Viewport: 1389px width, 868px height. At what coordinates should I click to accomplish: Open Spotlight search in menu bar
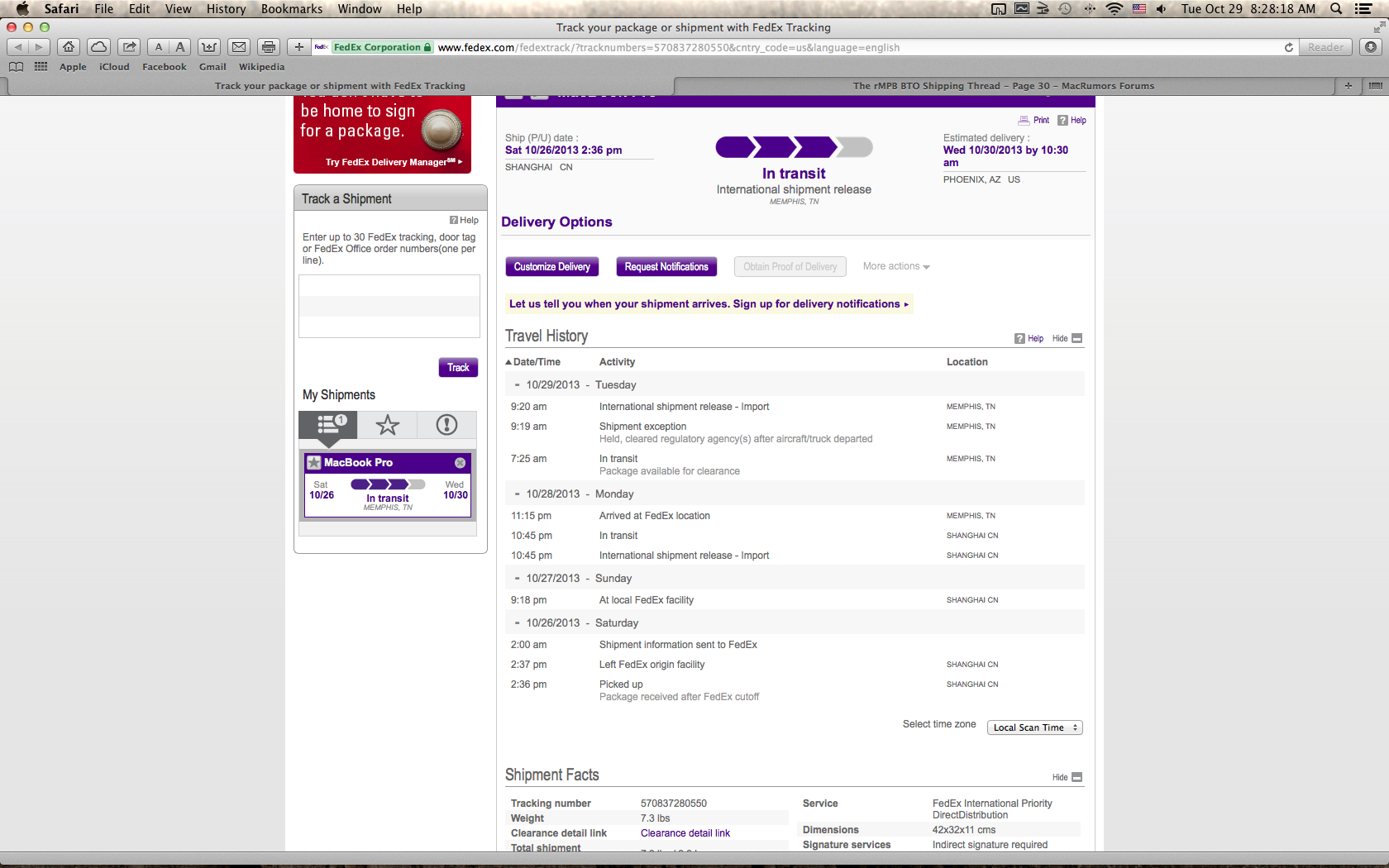pos(1336,9)
